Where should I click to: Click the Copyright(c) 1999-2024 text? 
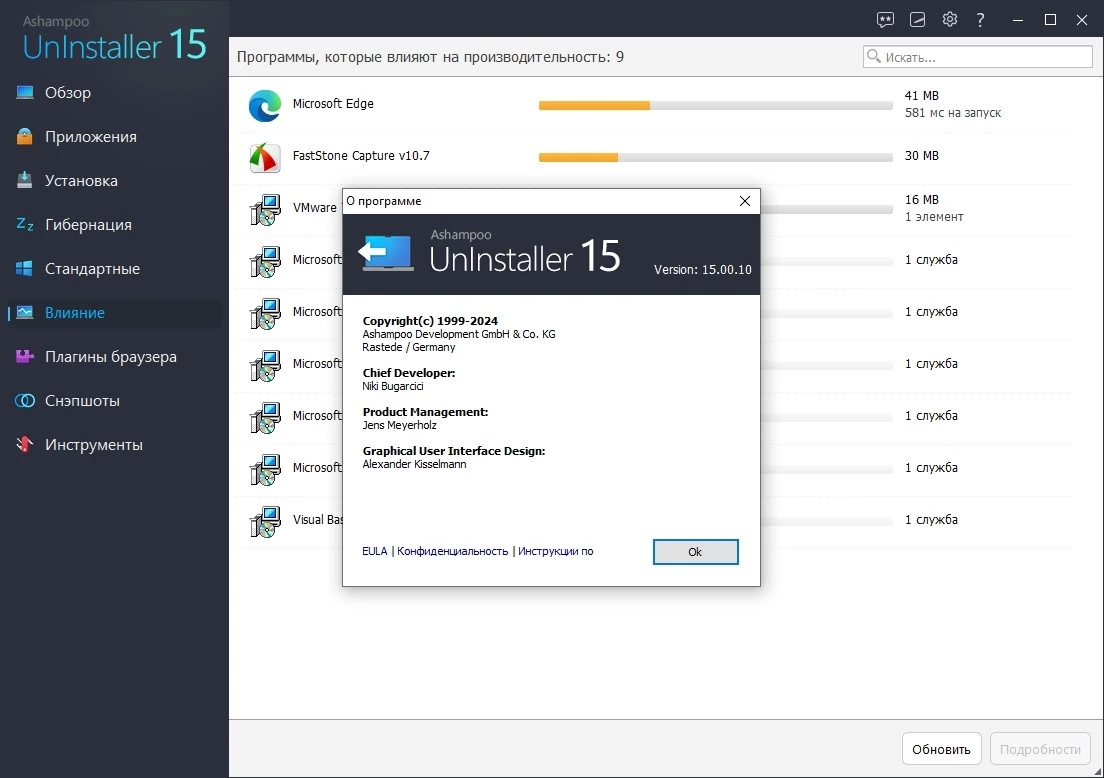(430, 321)
